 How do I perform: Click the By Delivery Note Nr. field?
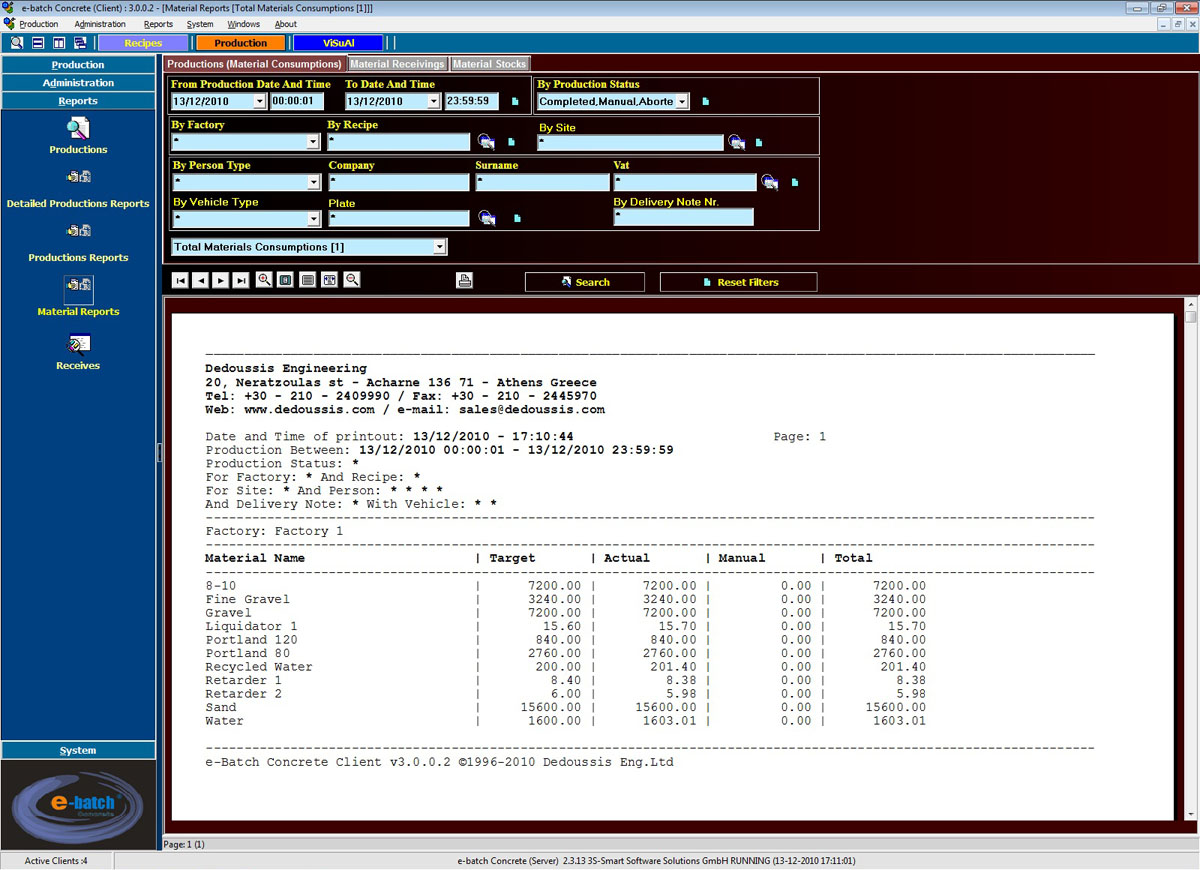(x=683, y=217)
